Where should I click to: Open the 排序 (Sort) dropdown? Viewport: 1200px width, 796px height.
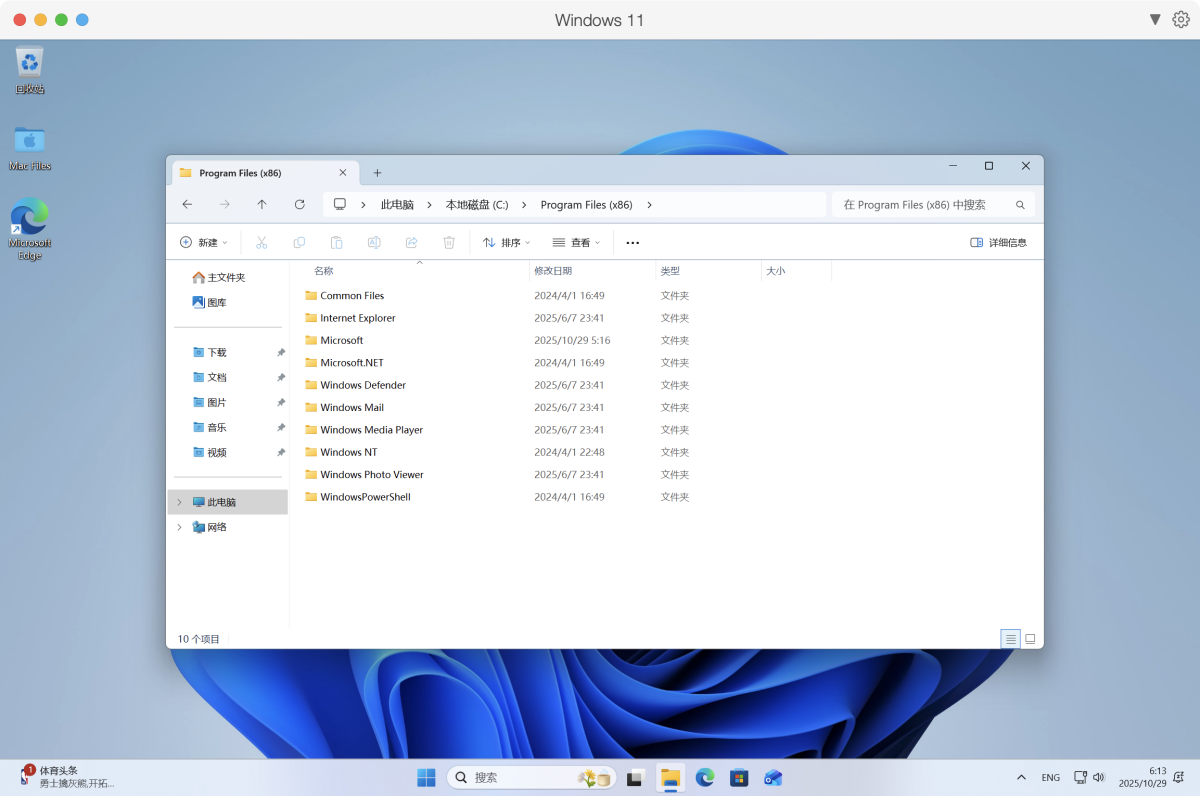click(x=506, y=242)
